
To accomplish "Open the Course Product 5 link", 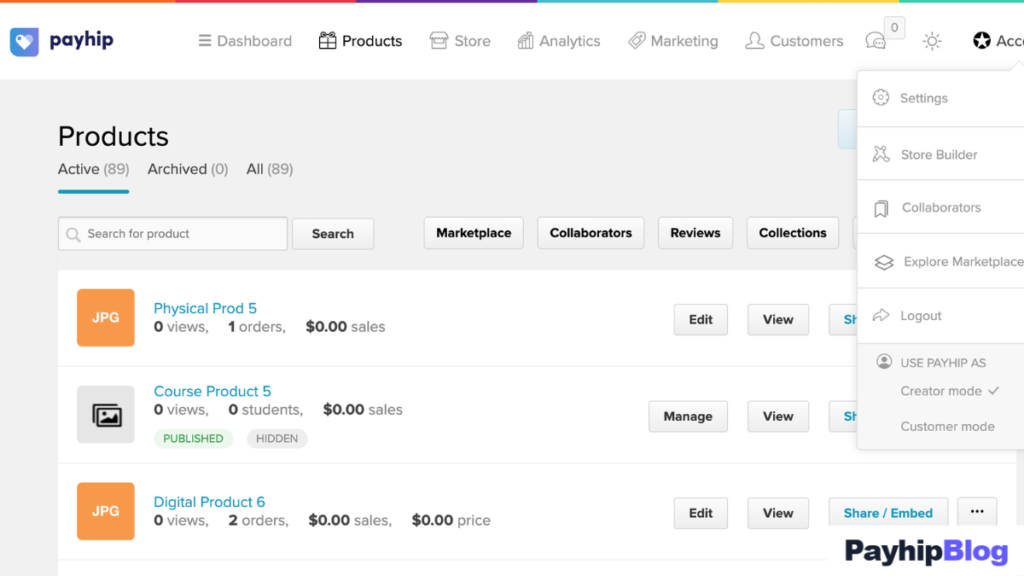I will [212, 391].
